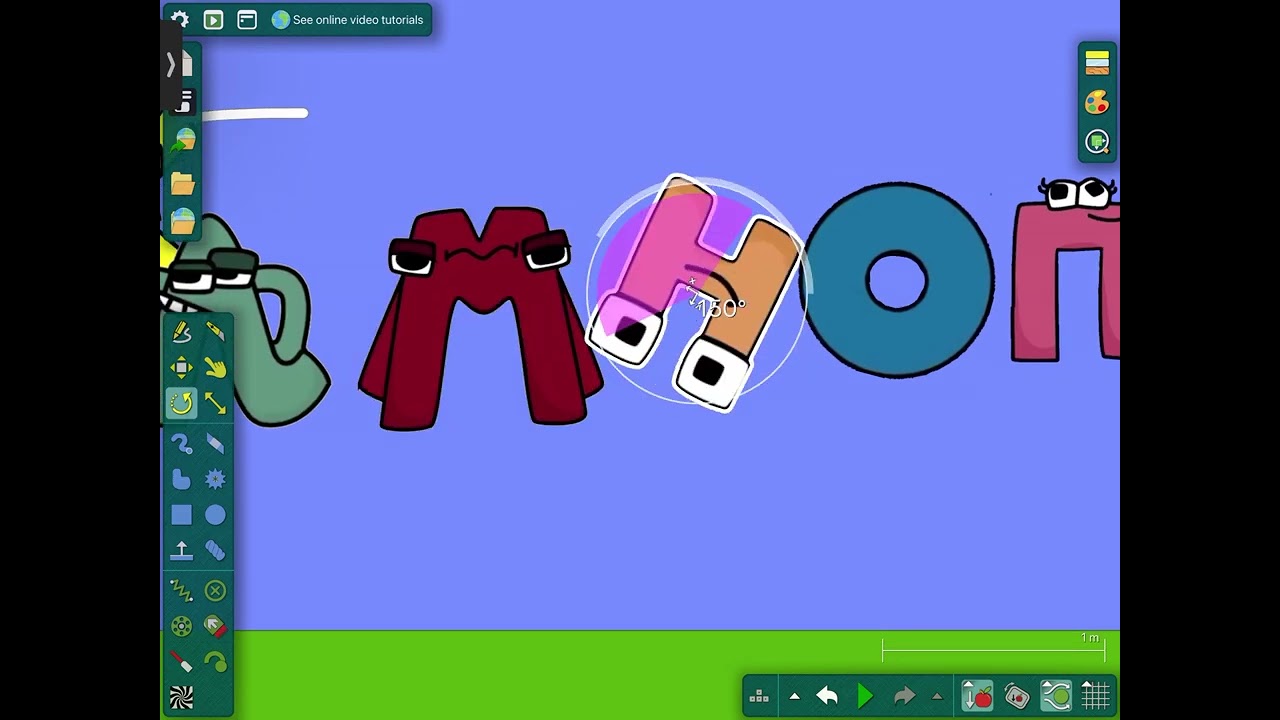Expand the side panel chevron
Viewport: 1280px width, 720px height.
pos(171,65)
